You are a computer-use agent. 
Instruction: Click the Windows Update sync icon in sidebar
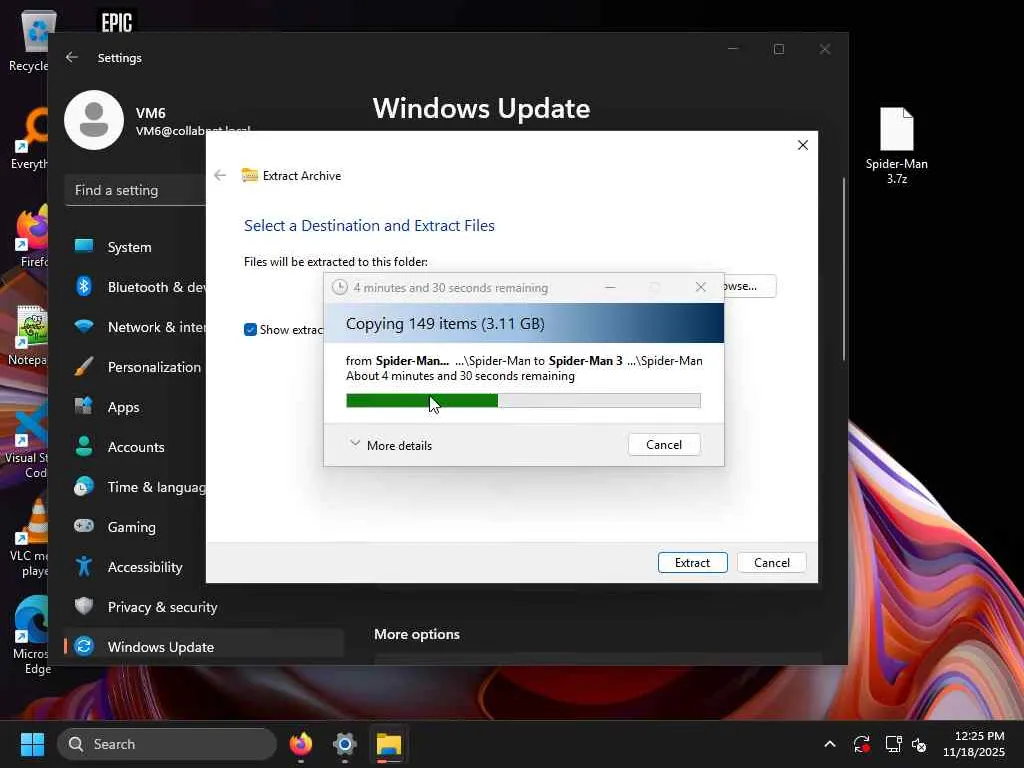[x=84, y=646]
